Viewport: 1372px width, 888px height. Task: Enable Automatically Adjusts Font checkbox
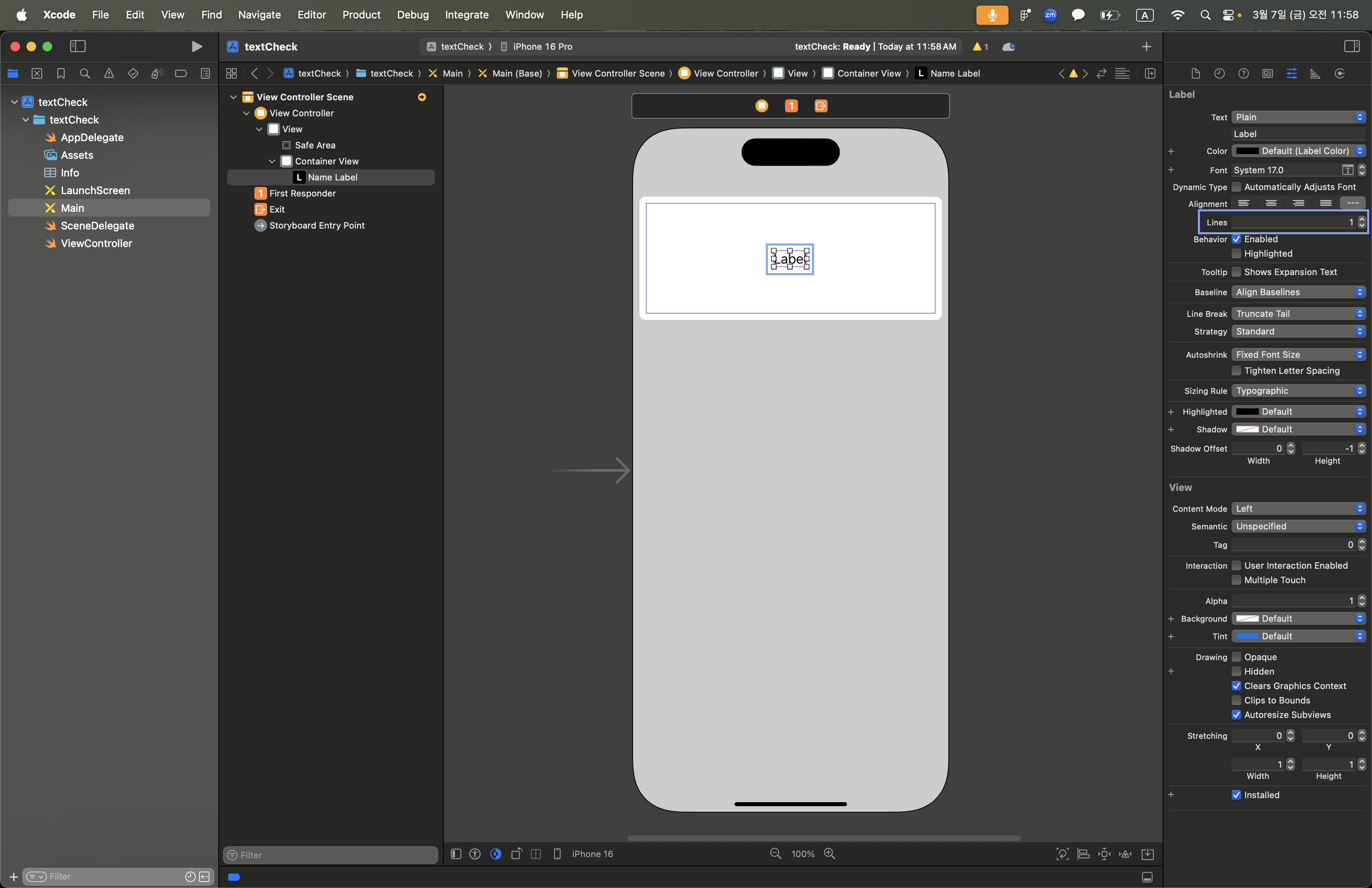pyautogui.click(x=1236, y=187)
